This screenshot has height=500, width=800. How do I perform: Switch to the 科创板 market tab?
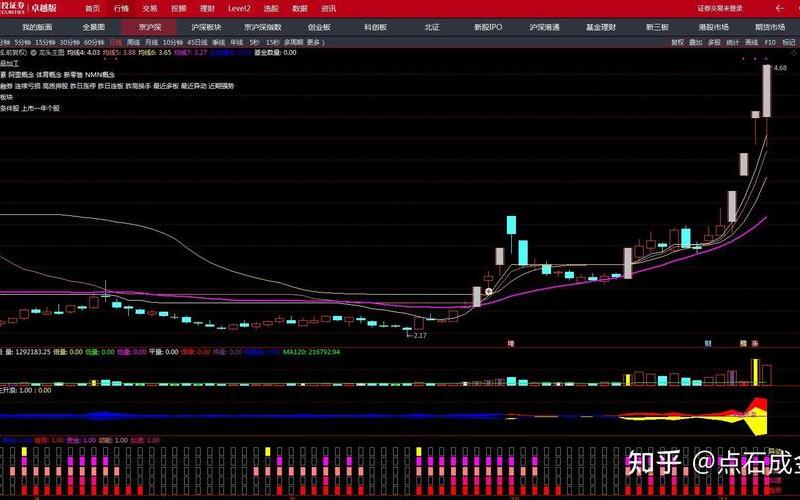[375, 27]
